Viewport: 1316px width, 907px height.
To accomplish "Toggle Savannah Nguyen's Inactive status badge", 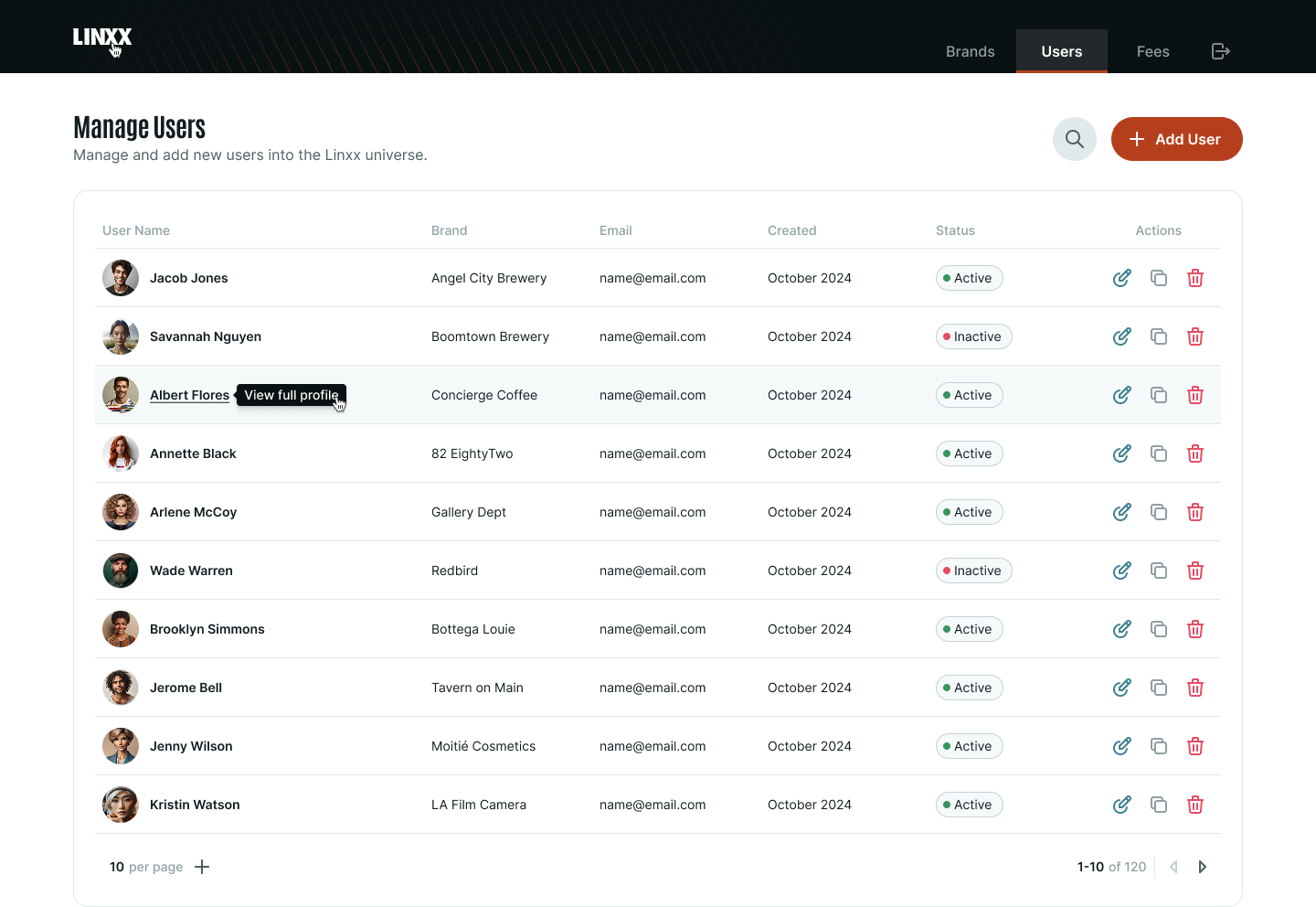I will (973, 336).
